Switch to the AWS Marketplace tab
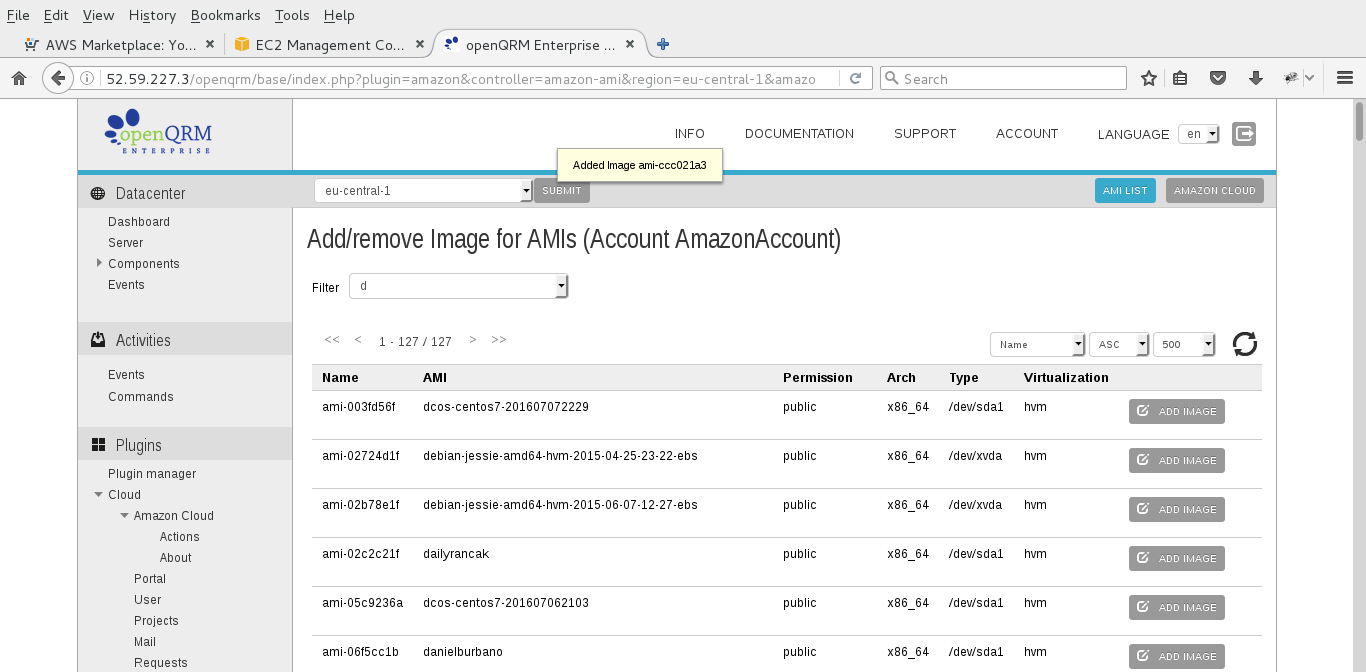 (x=120, y=44)
